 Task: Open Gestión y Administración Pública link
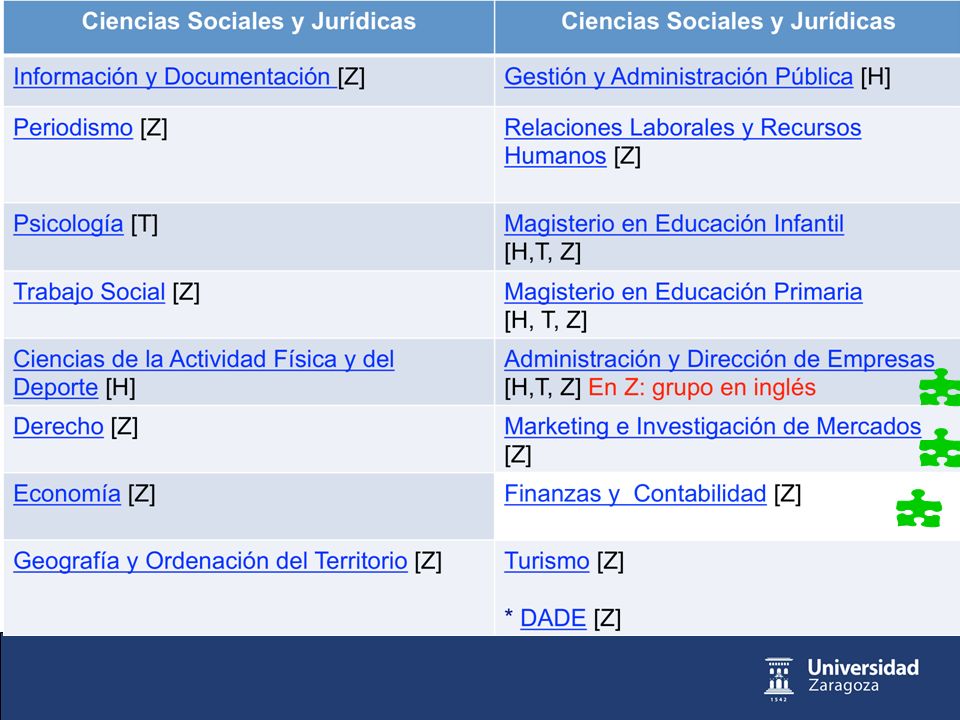[x=678, y=77]
